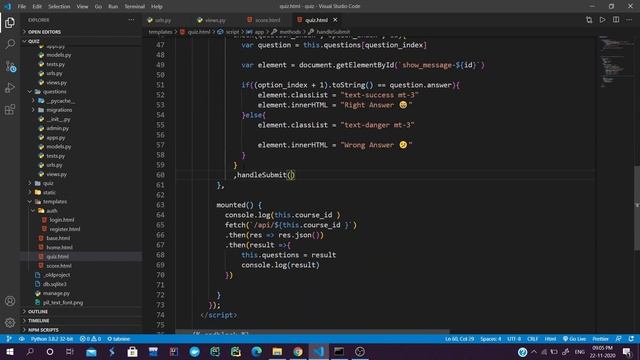
Task: Split the editor to the right
Action: coord(616,20)
